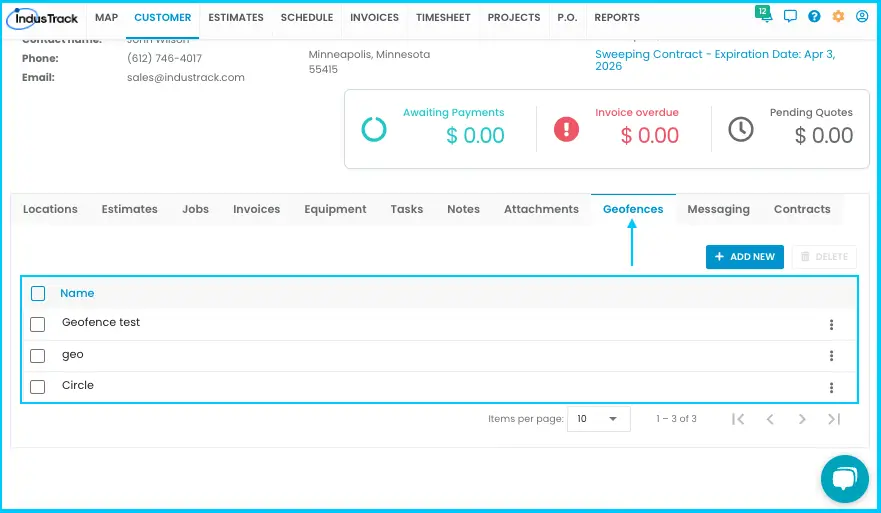Open the help question mark icon

814,16
